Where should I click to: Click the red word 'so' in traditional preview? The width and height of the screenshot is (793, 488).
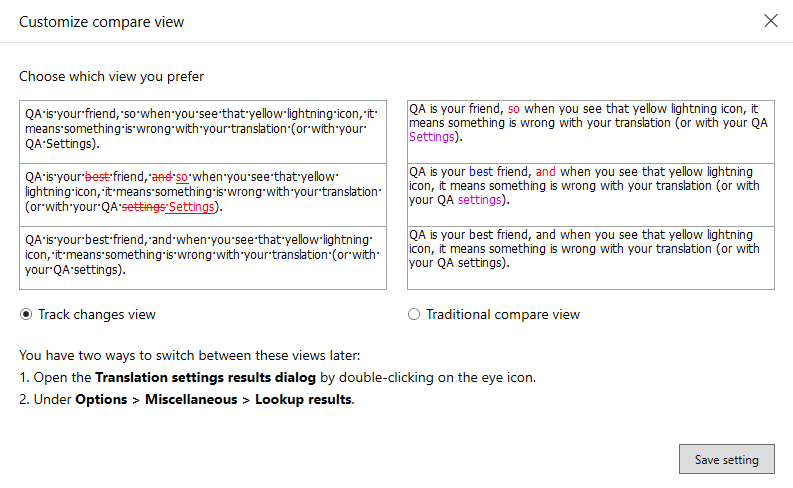(x=514, y=108)
